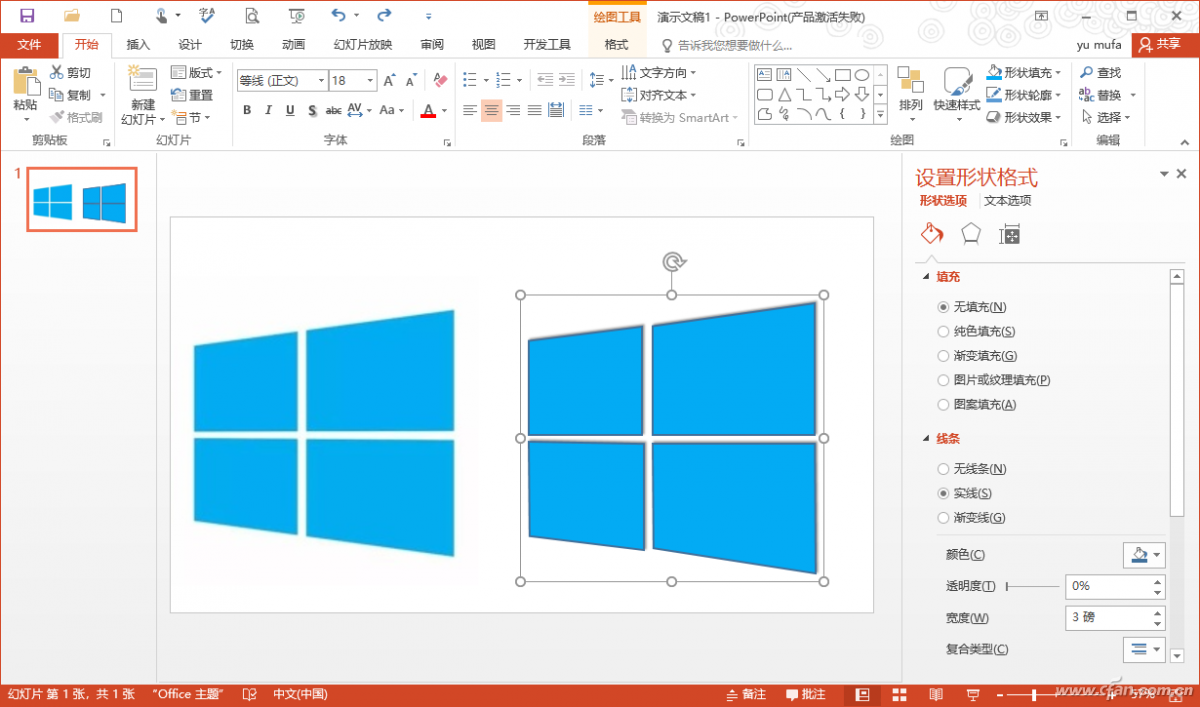1200x707 pixels.
Task: Click the bulleted list icon
Action: pyautogui.click(x=470, y=80)
